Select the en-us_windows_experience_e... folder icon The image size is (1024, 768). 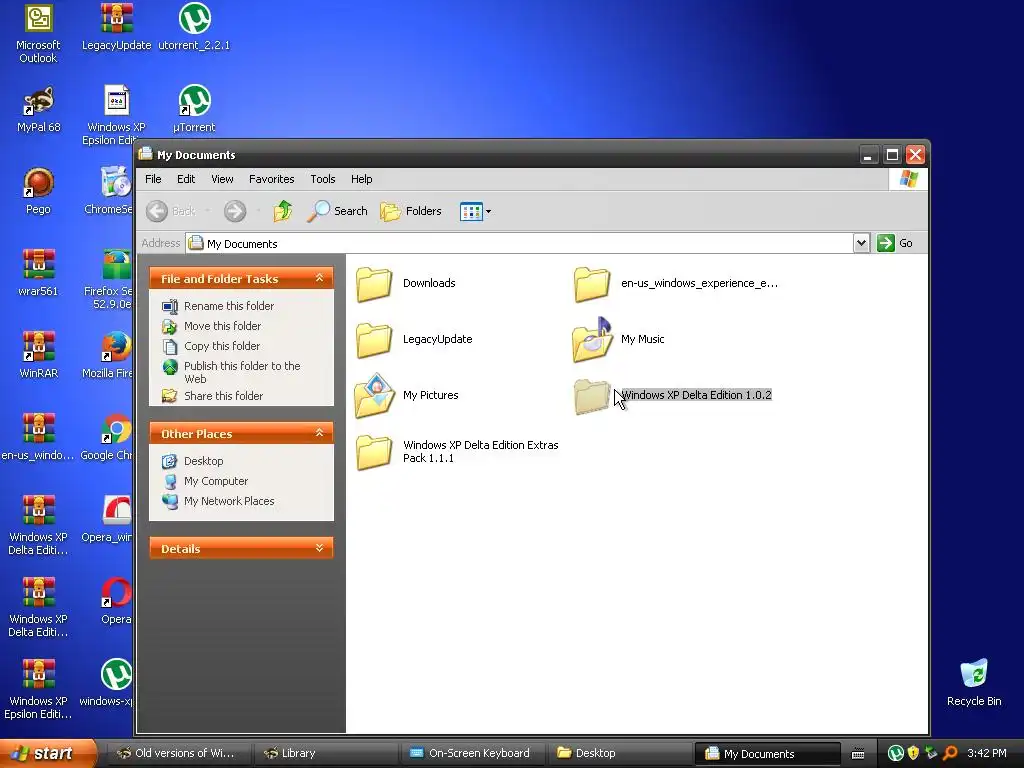(x=592, y=284)
